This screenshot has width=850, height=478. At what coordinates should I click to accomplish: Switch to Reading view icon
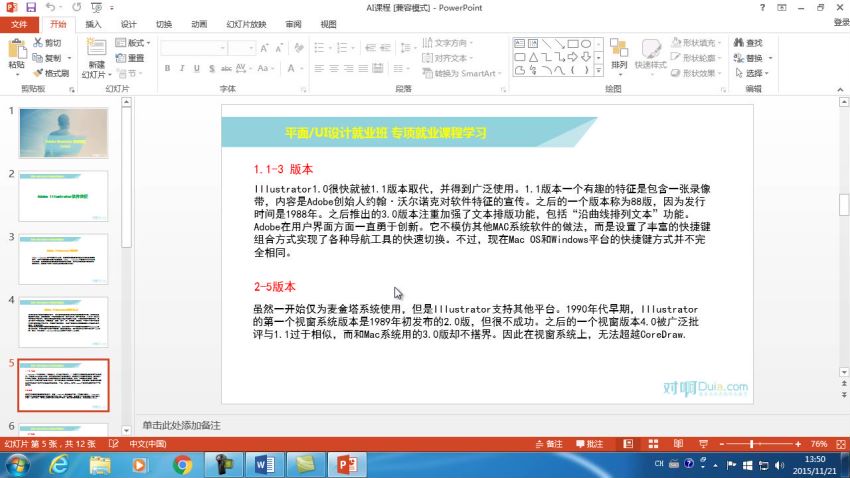click(x=678, y=444)
